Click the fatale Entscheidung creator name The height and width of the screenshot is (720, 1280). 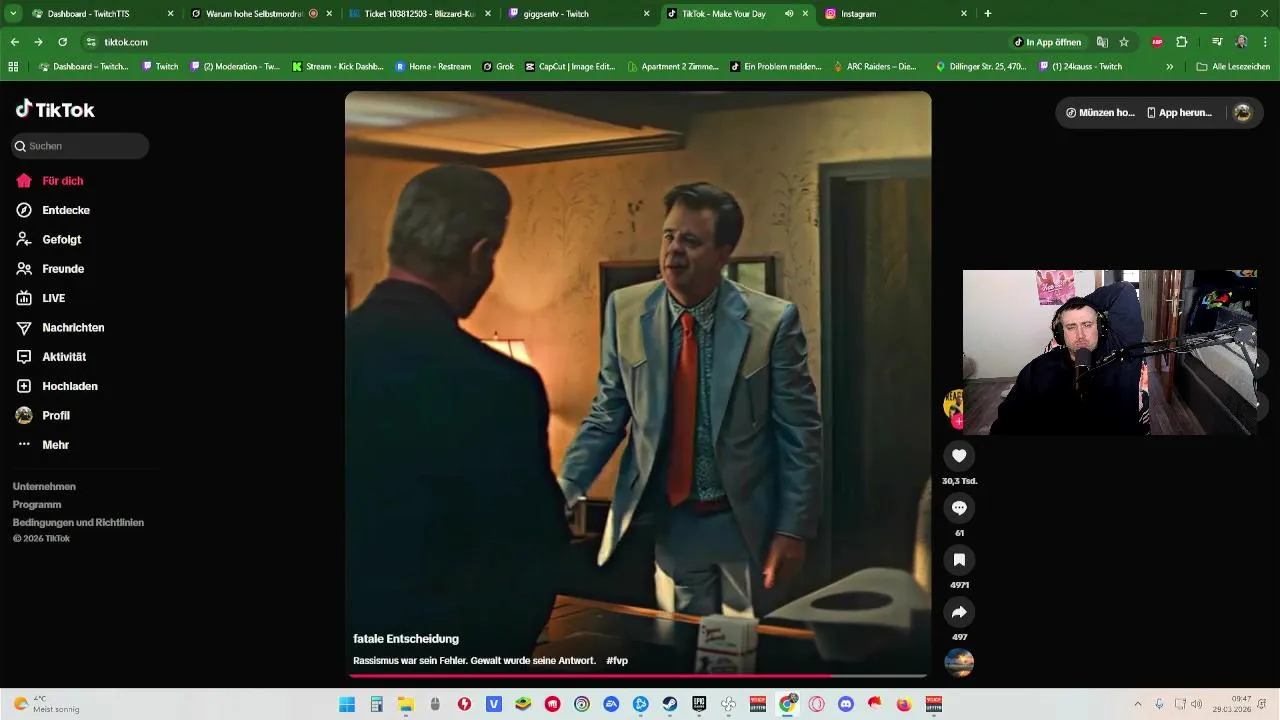coord(406,639)
